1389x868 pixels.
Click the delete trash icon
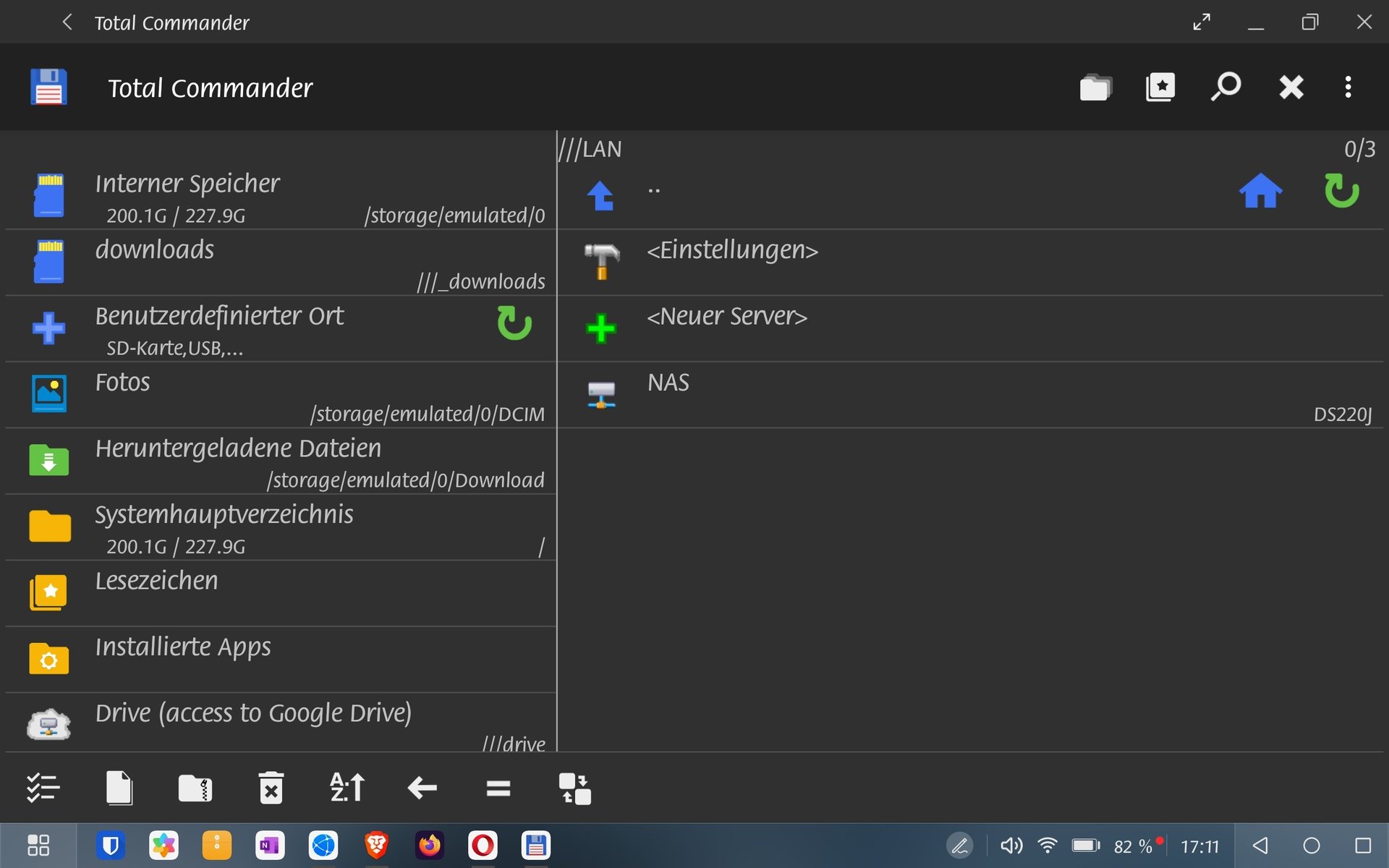coord(271,788)
